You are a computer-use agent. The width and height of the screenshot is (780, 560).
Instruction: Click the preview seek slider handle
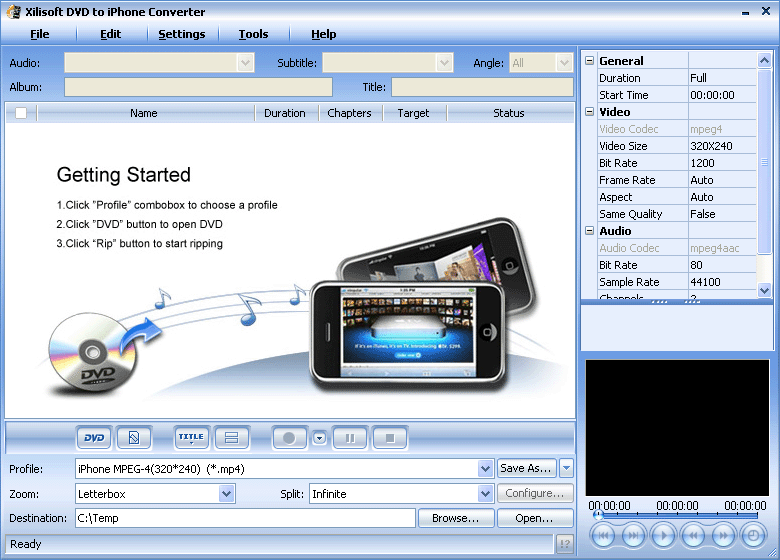coord(598,514)
